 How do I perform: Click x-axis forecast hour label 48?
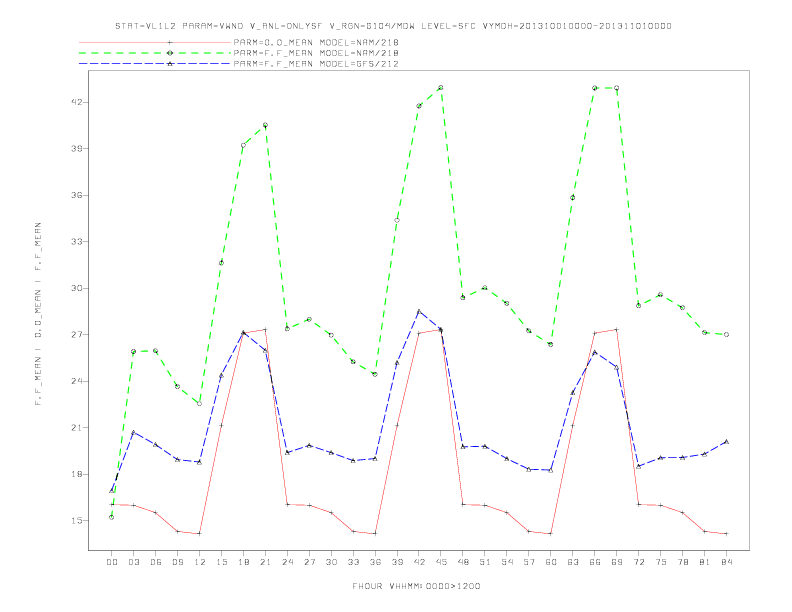tap(463, 562)
